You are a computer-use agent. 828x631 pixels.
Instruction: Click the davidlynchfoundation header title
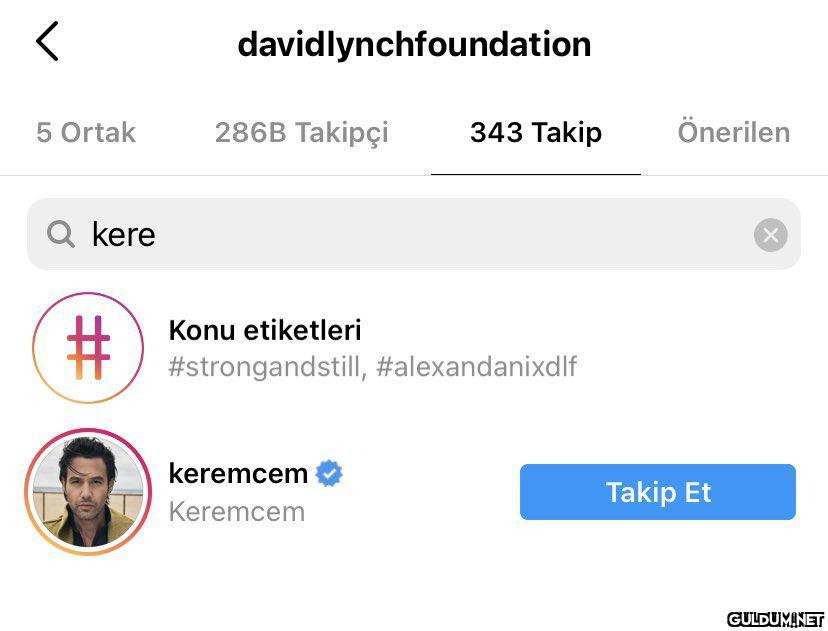[415, 44]
